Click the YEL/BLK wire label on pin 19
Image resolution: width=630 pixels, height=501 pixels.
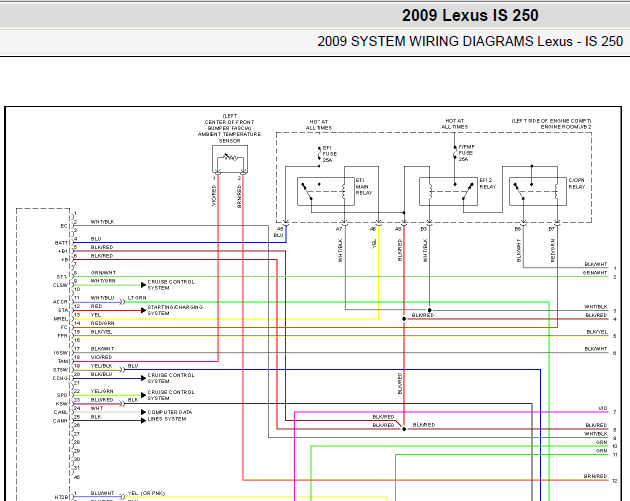102,366
